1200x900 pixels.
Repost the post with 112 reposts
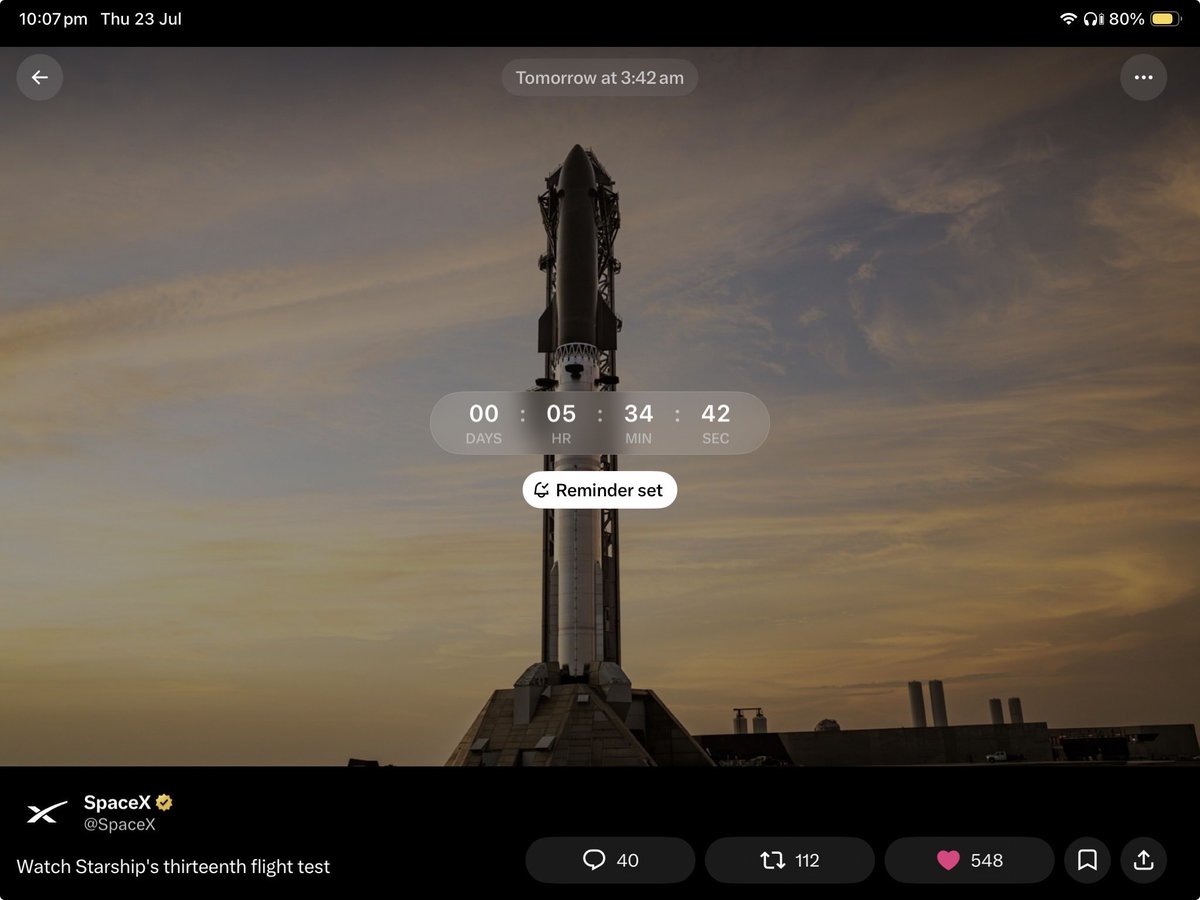[x=790, y=860]
